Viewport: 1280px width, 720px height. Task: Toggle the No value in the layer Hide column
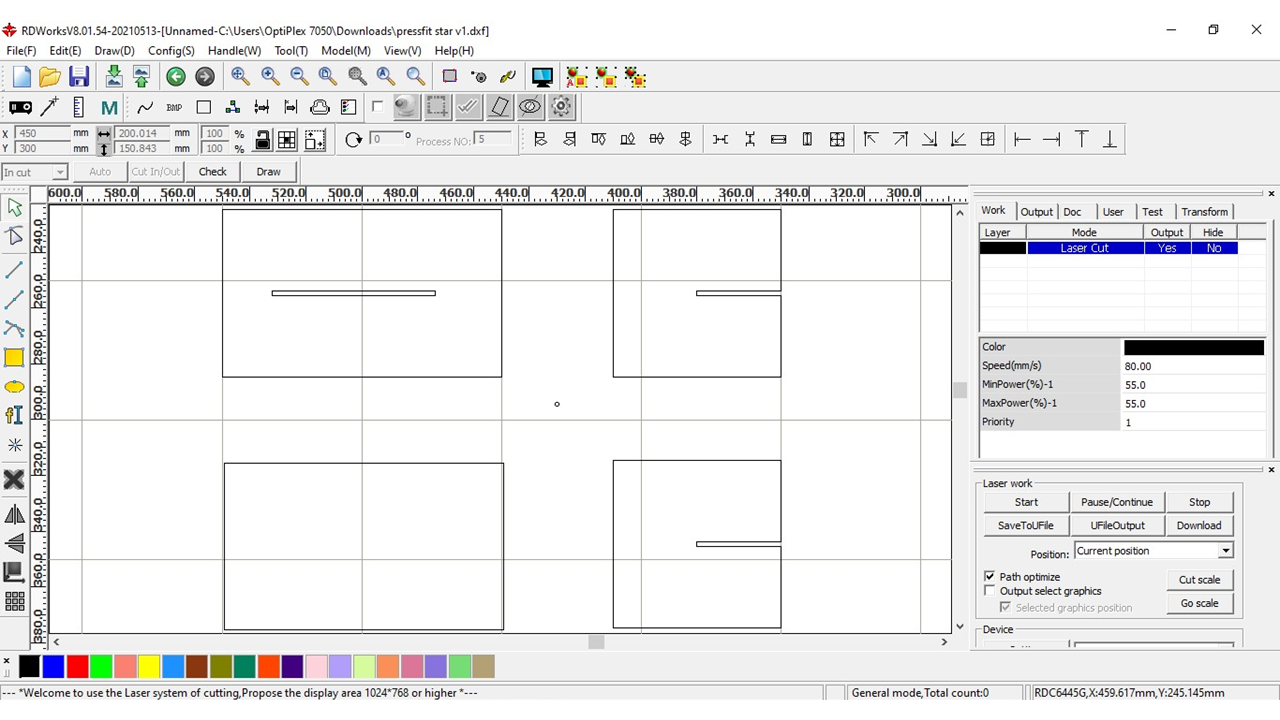coord(1214,248)
